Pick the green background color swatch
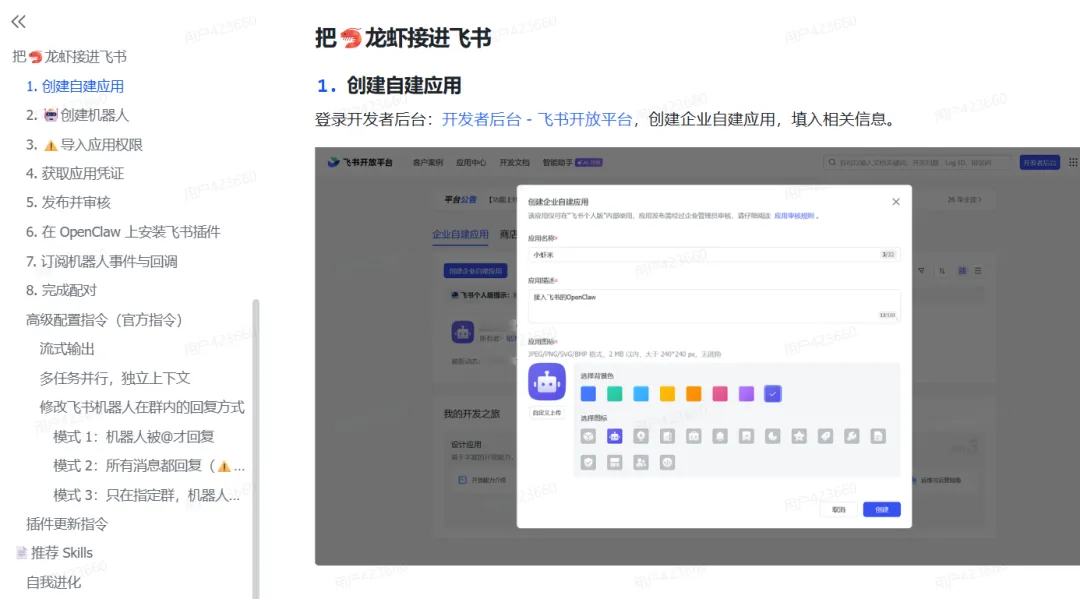Screen dimensions: 1080x599 [614, 394]
